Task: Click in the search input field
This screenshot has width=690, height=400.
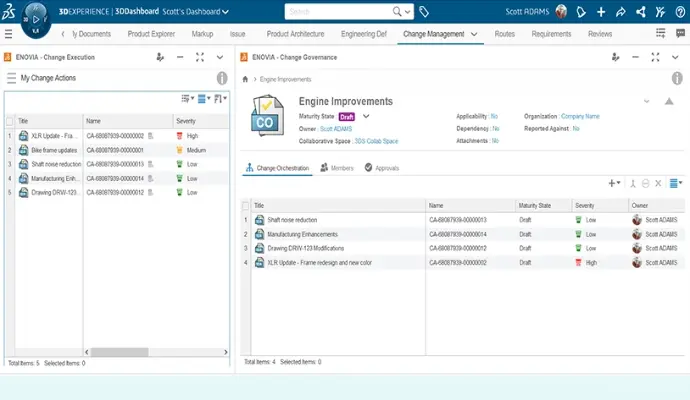Action: 338,12
